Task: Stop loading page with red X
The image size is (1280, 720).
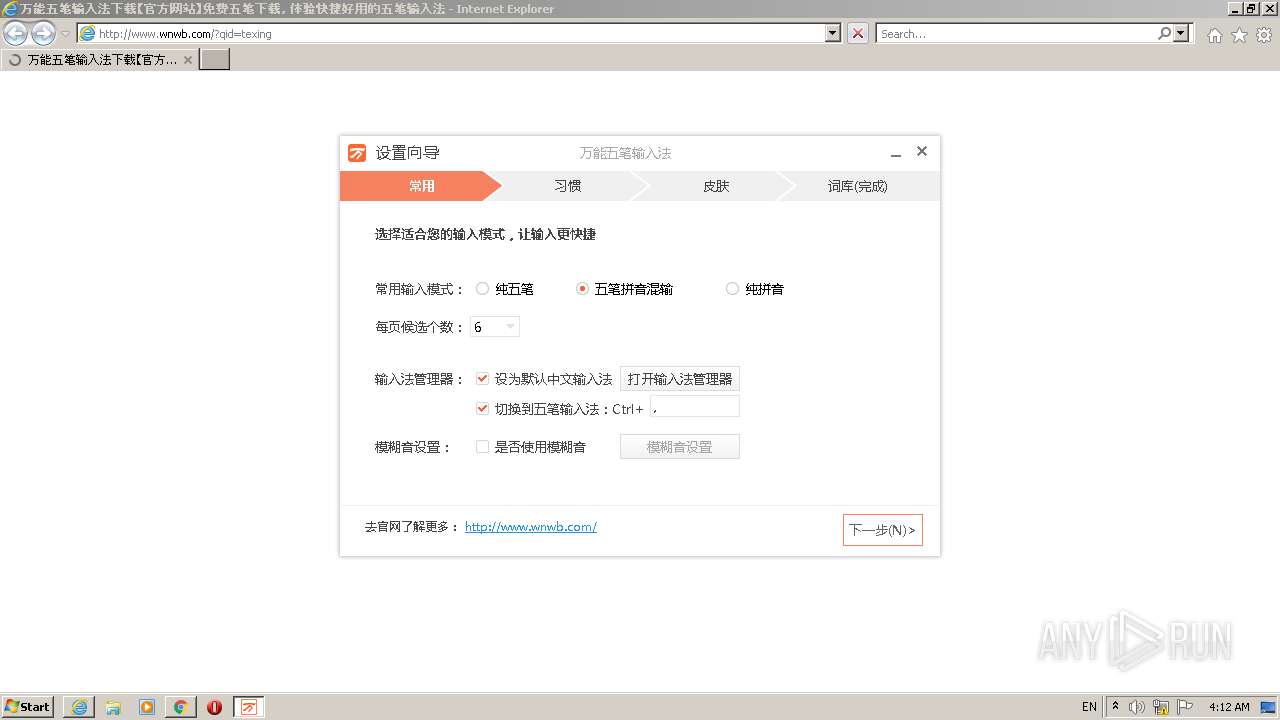Action: (858, 33)
